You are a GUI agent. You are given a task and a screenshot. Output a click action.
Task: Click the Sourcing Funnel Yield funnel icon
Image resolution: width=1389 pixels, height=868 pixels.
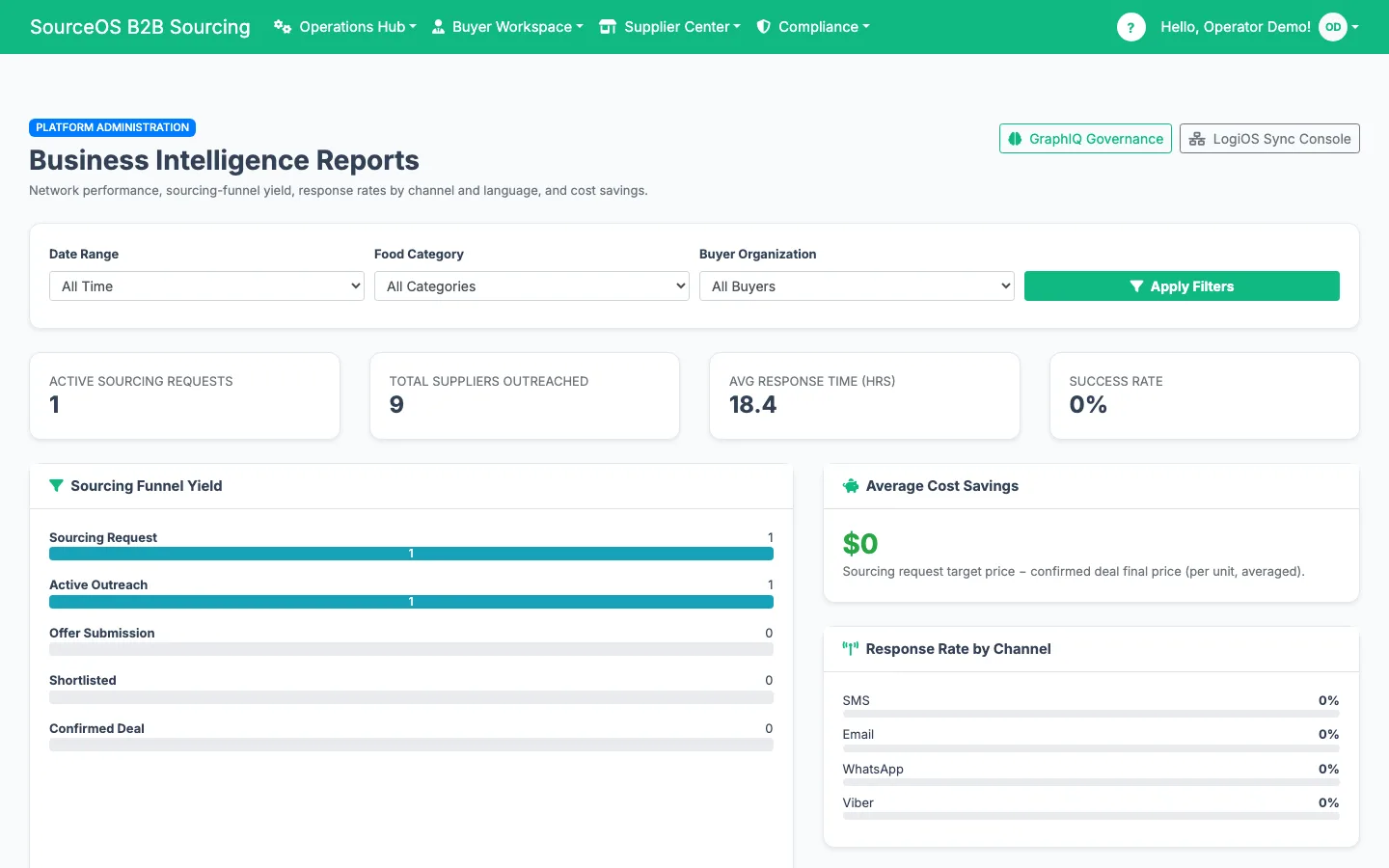(x=56, y=486)
